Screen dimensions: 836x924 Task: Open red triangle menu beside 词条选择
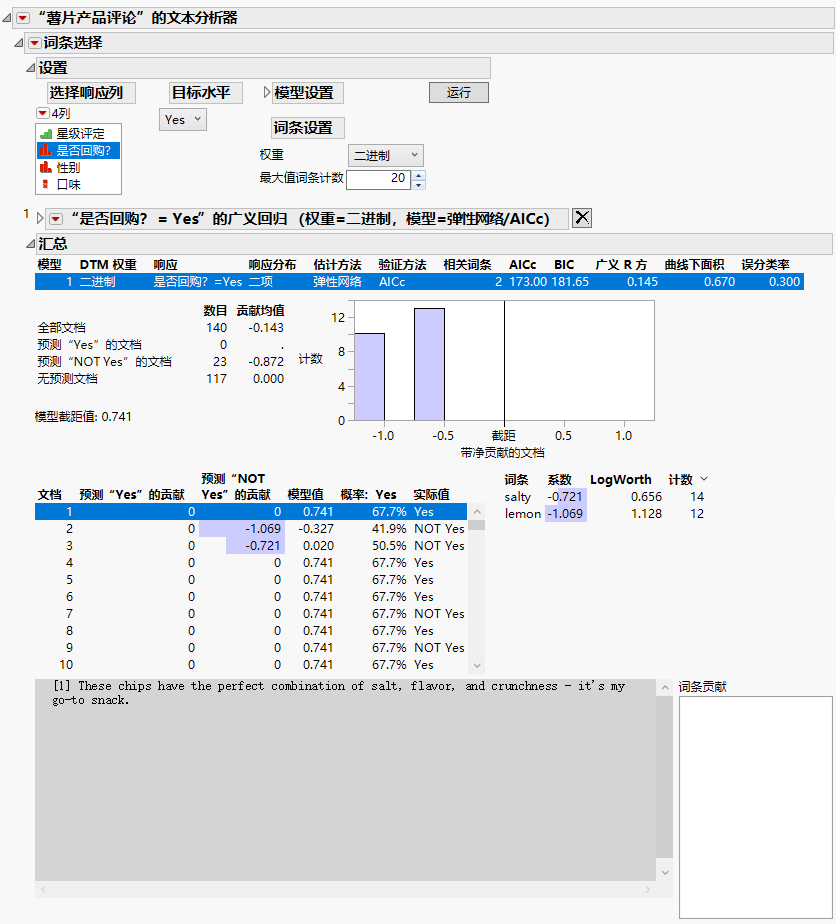35,43
